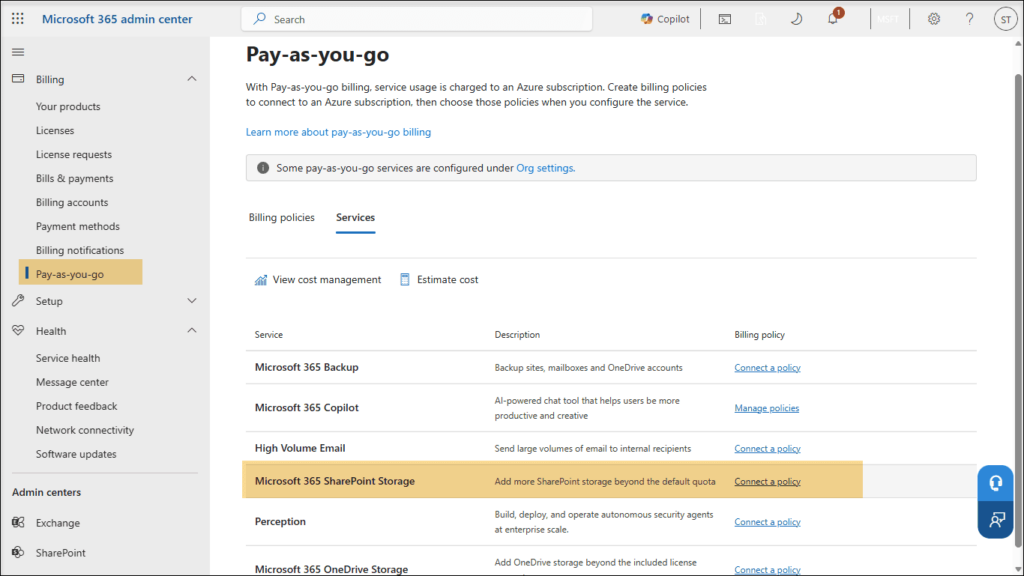Screen dimensions: 1024x576
Task: Click the Search input field
Action: [417, 19]
